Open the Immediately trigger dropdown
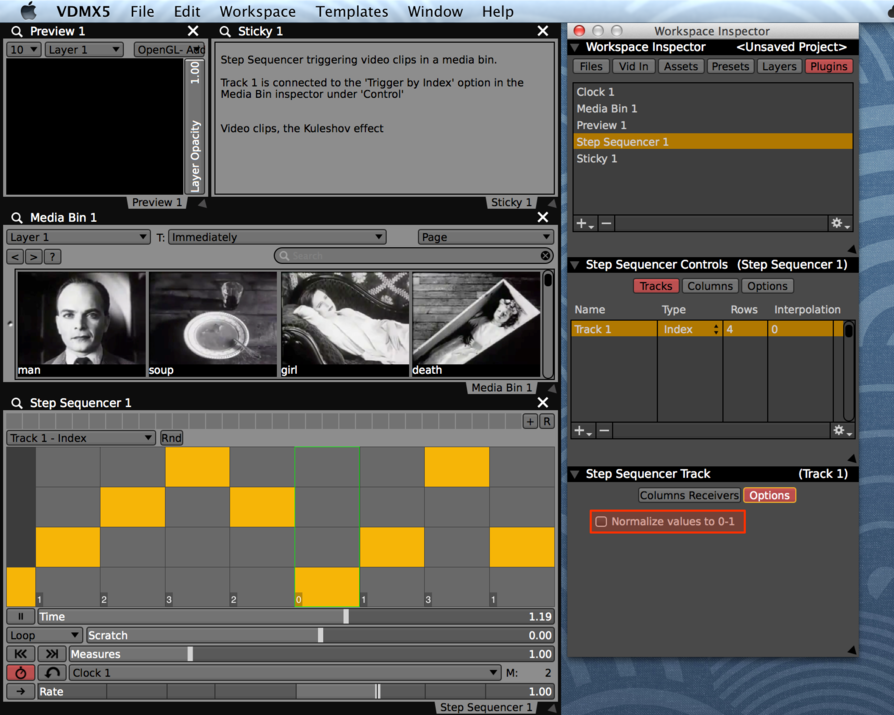 point(277,237)
